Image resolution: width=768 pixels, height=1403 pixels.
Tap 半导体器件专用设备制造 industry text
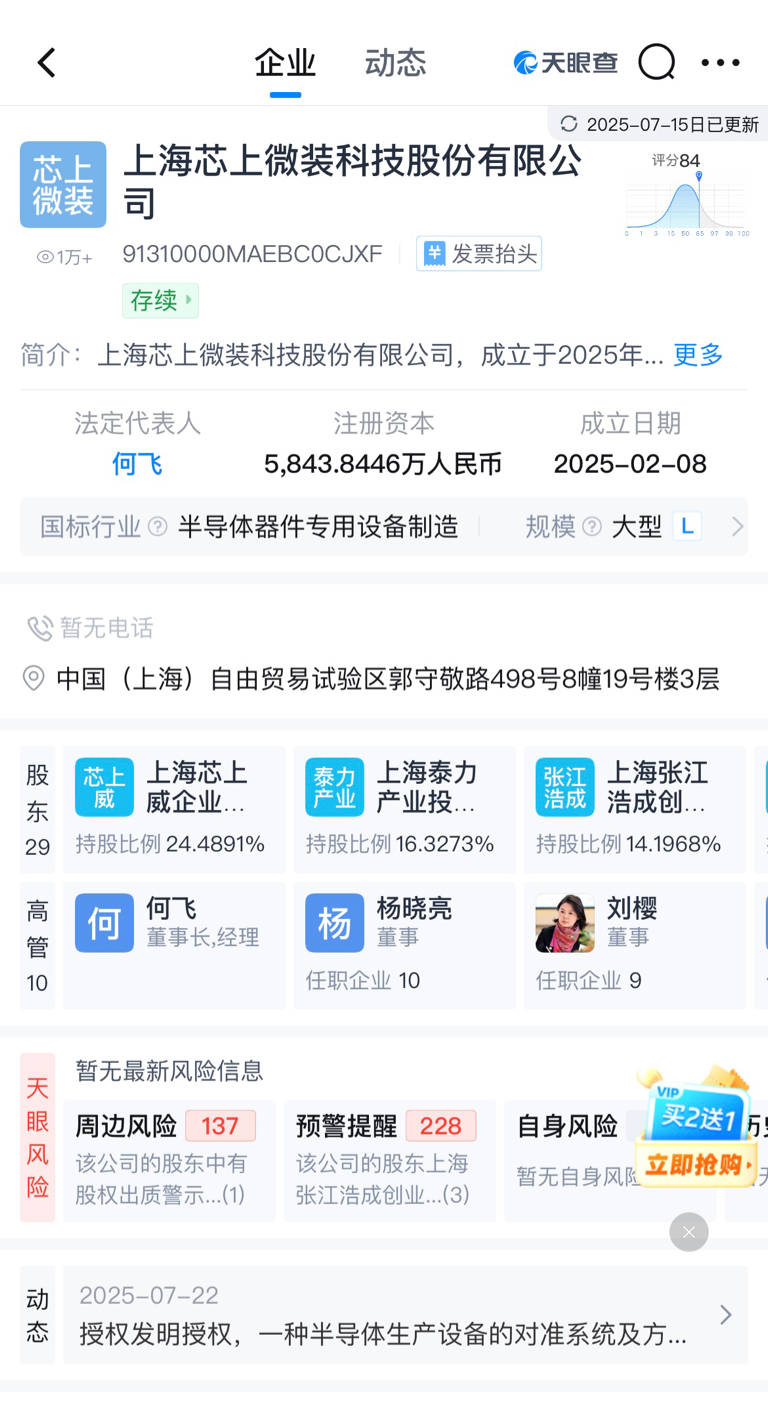tap(318, 527)
